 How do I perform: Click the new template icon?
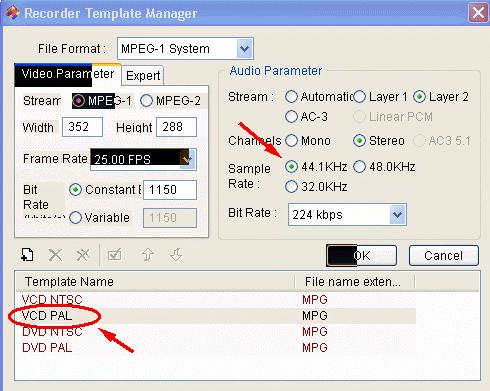click(27, 255)
